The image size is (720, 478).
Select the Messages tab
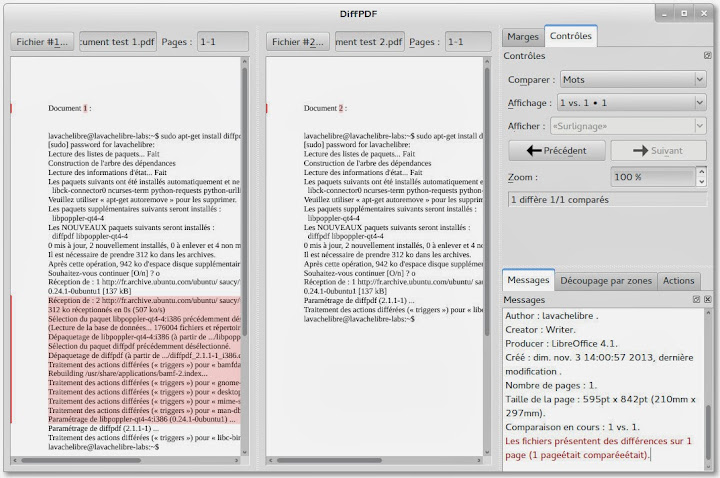528,280
